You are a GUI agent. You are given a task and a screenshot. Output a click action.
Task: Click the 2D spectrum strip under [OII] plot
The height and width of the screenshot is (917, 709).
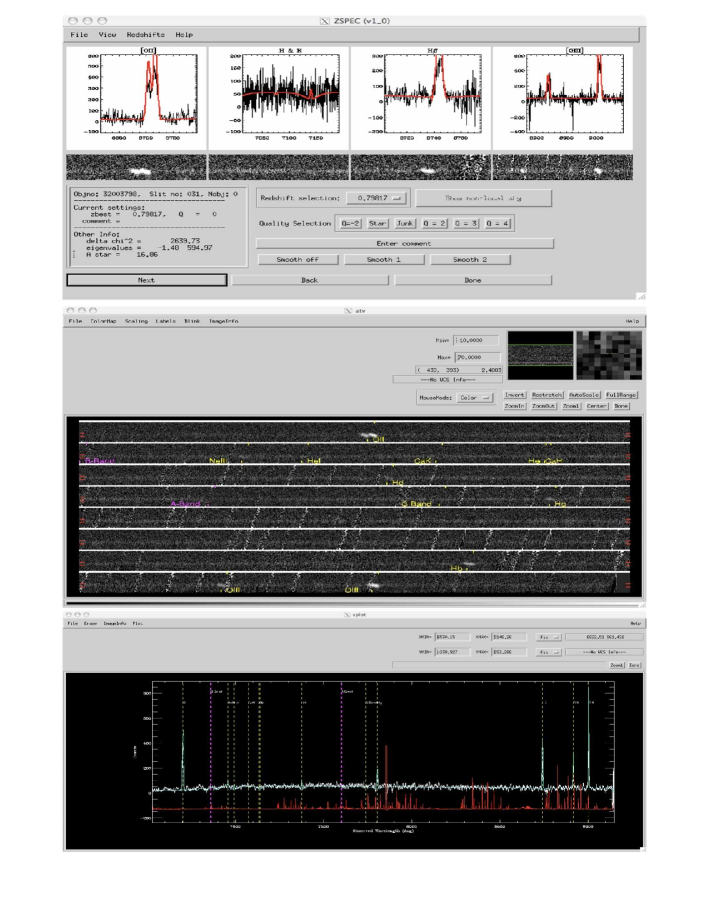(136, 167)
